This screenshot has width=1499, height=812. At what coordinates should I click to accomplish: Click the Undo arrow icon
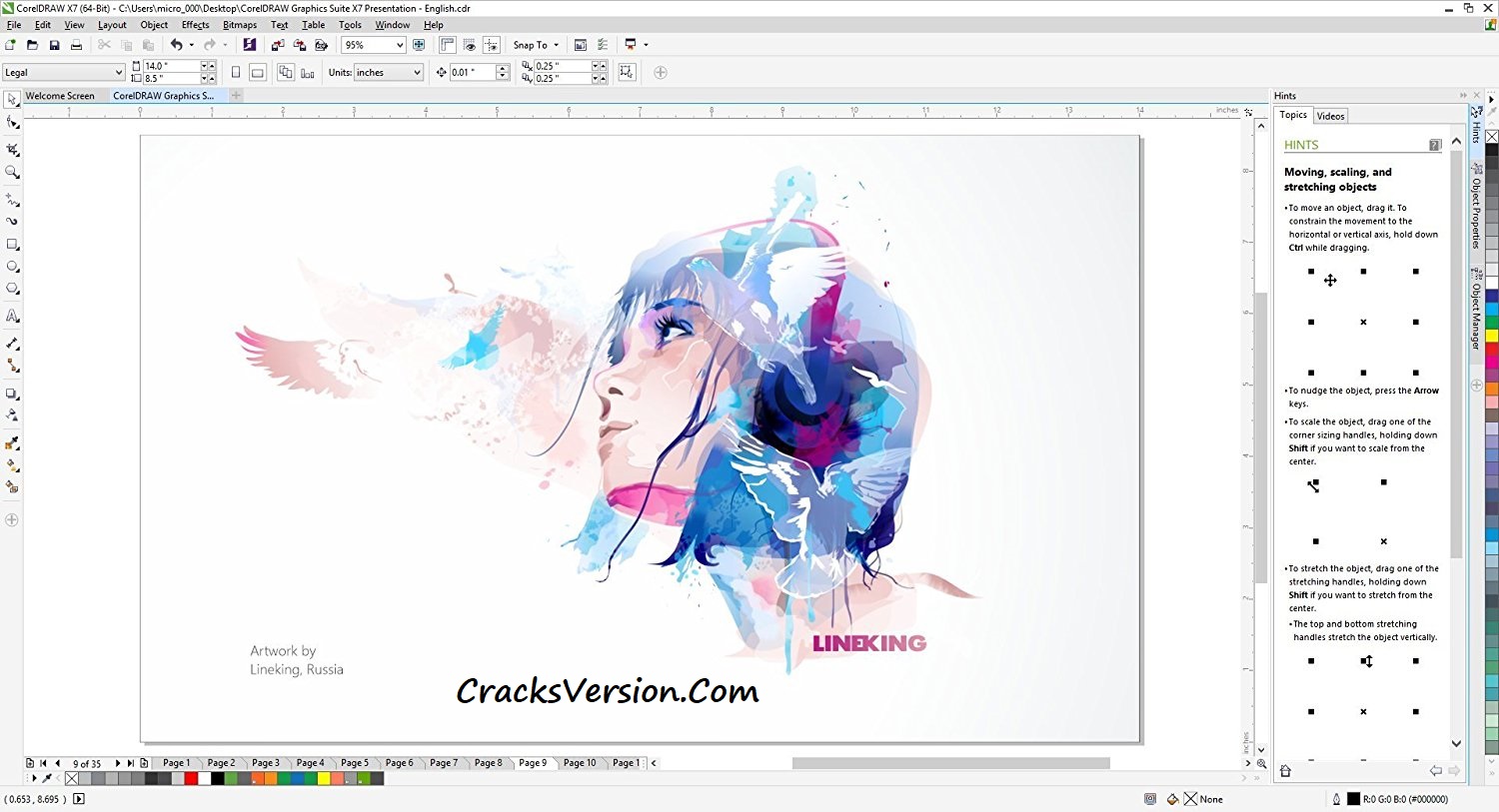(x=176, y=45)
